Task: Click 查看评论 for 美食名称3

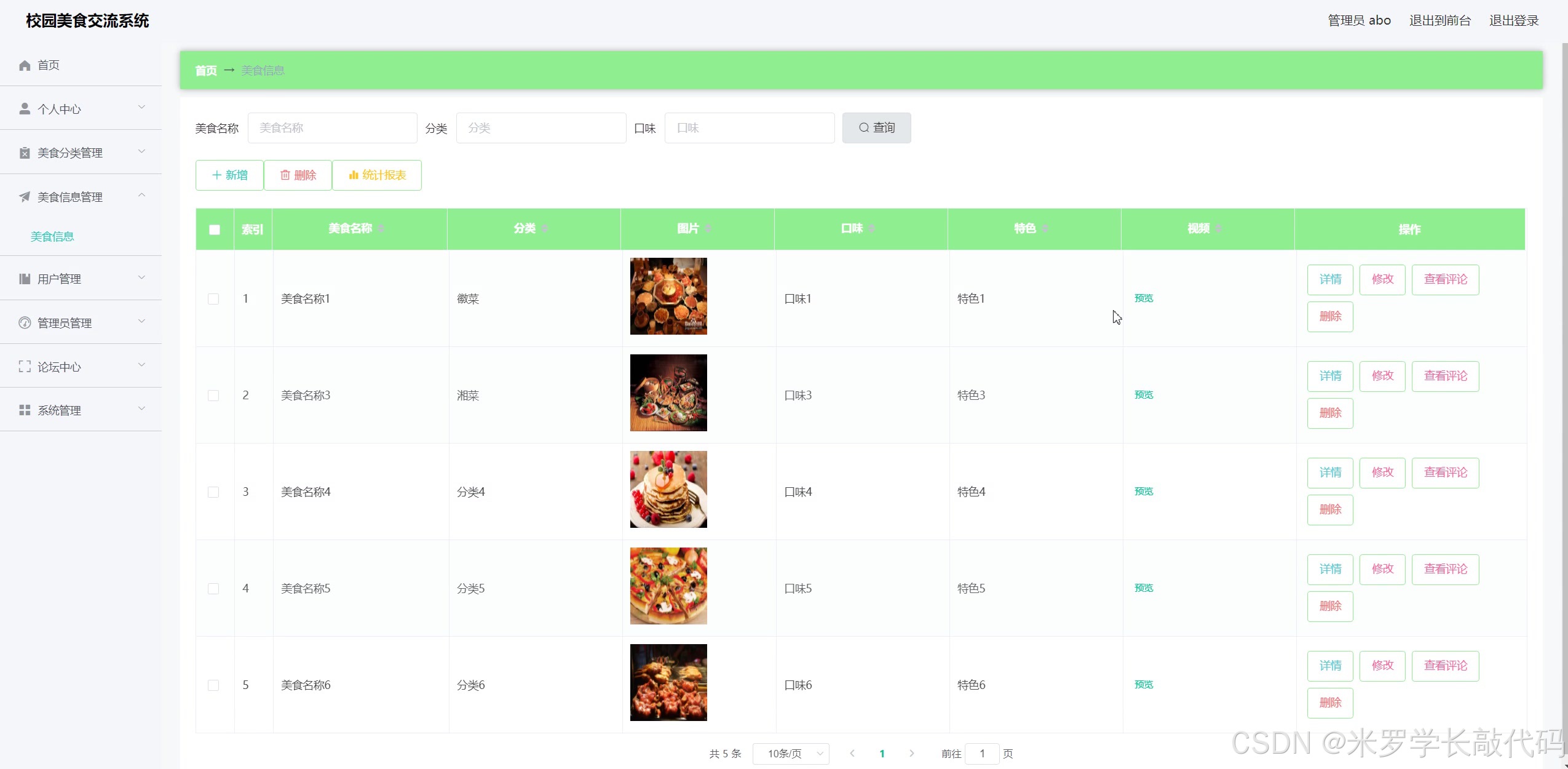Action: [1445, 376]
